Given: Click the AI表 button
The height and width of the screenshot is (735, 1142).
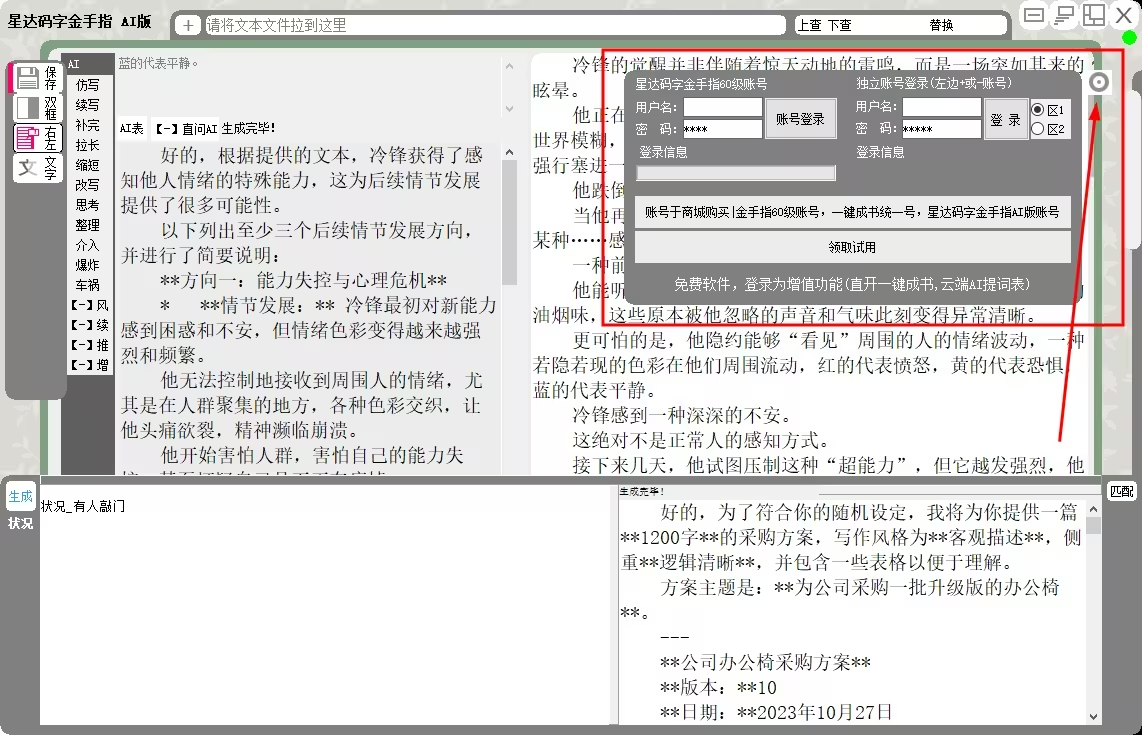Looking at the screenshot, I should 132,129.
